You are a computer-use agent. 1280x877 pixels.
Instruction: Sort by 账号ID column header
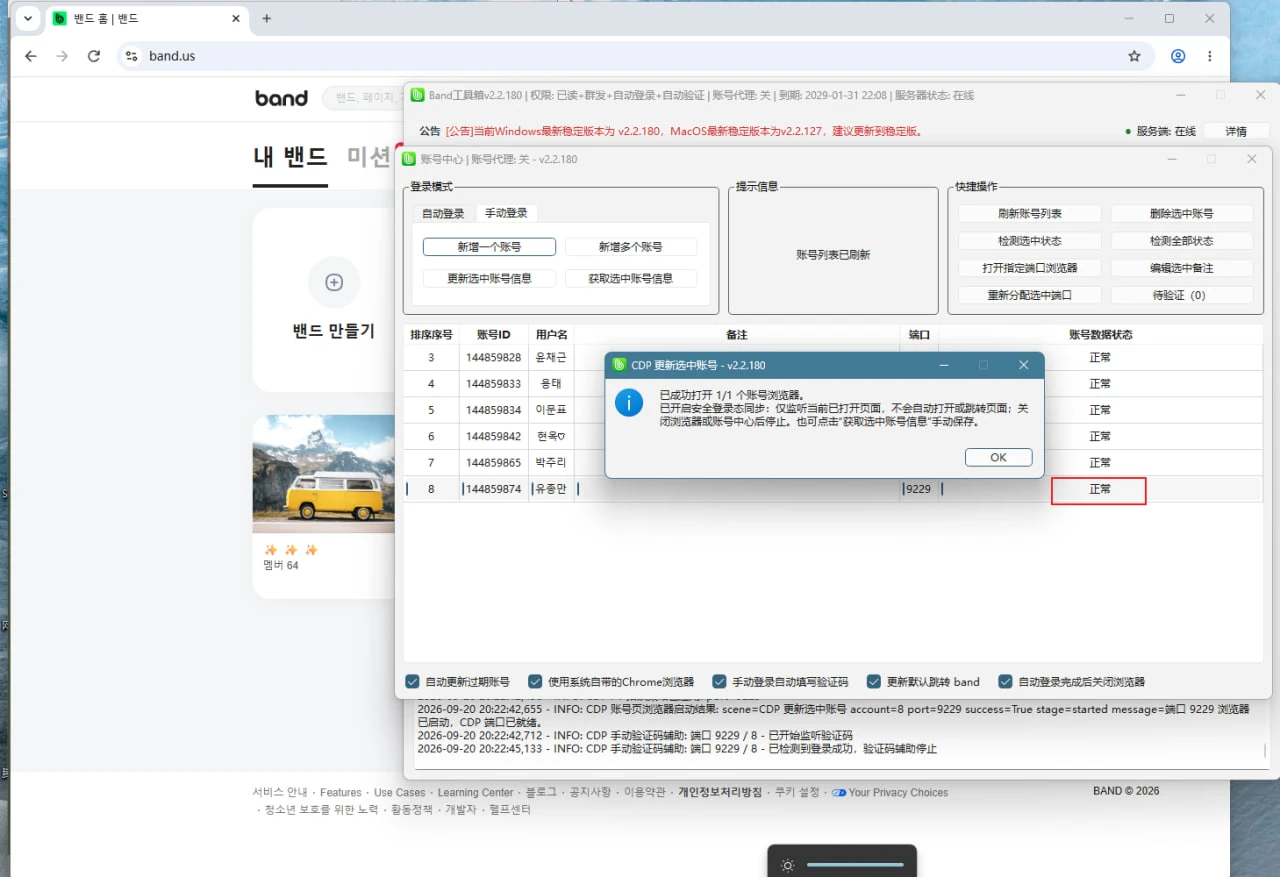pos(494,335)
